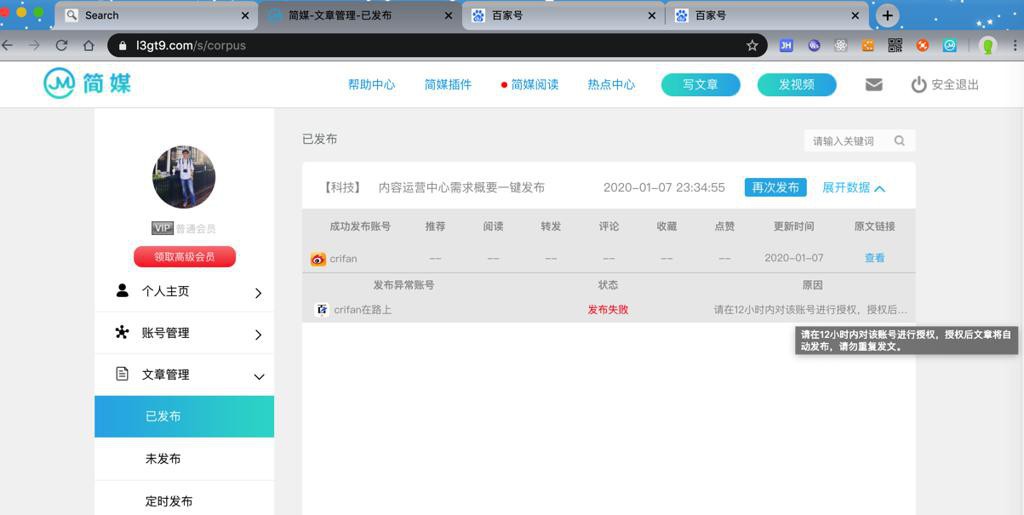
Task: Click the 安全退出 text link
Action: pyautogui.click(x=955, y=85)
